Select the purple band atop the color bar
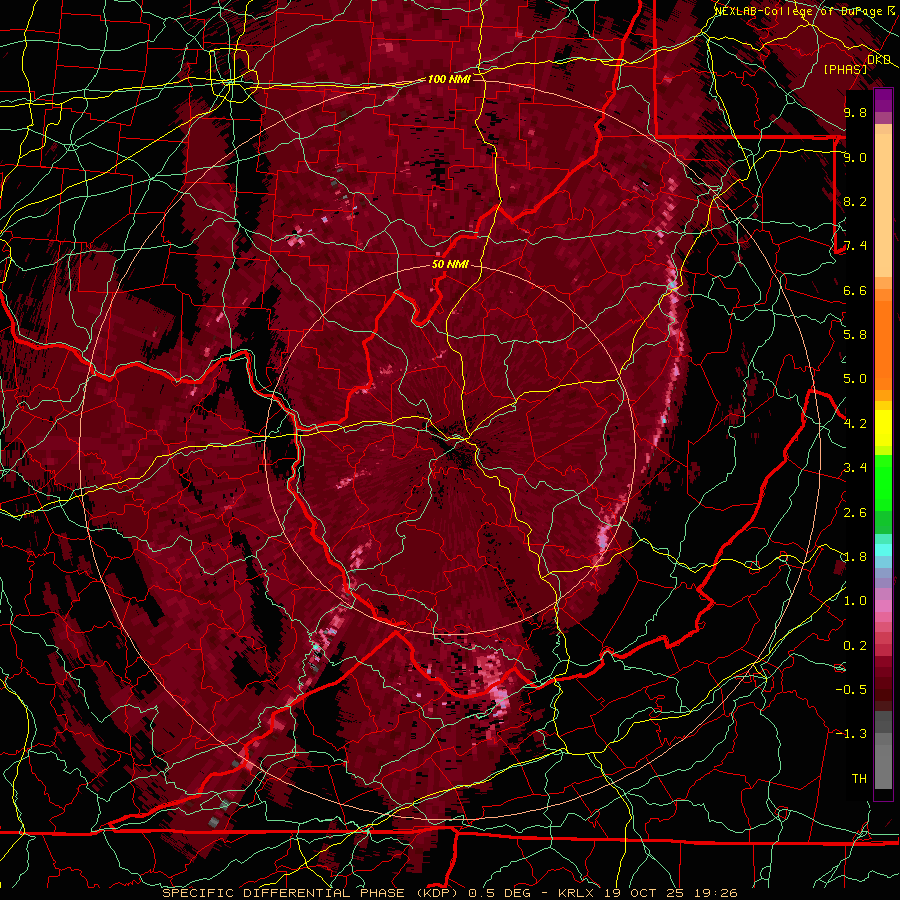 (x=883, y=100)
